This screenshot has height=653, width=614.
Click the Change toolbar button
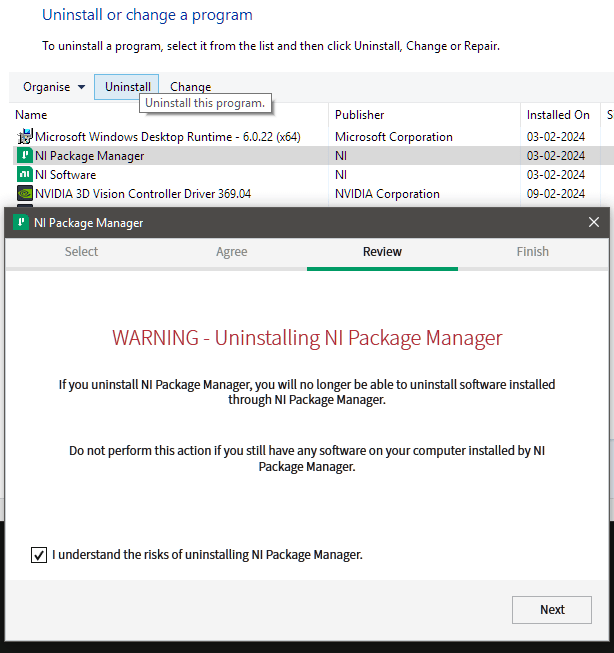click(x=190, y=87)
